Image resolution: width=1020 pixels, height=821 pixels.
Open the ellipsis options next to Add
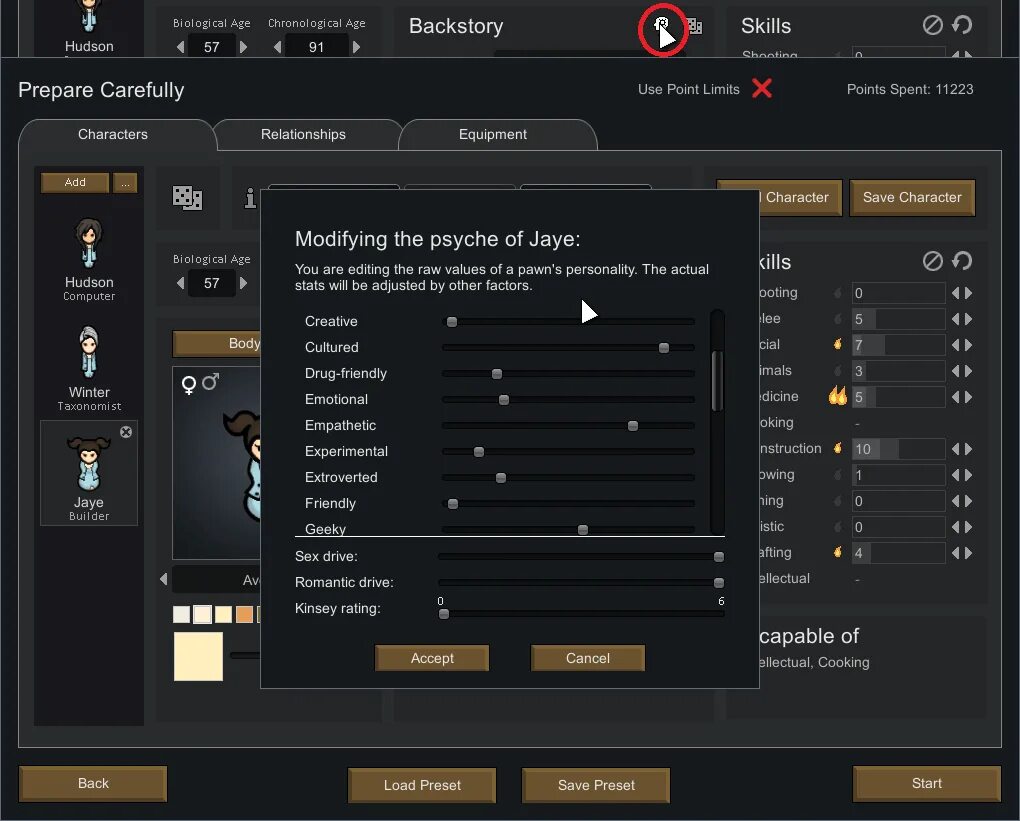(125, 183)
